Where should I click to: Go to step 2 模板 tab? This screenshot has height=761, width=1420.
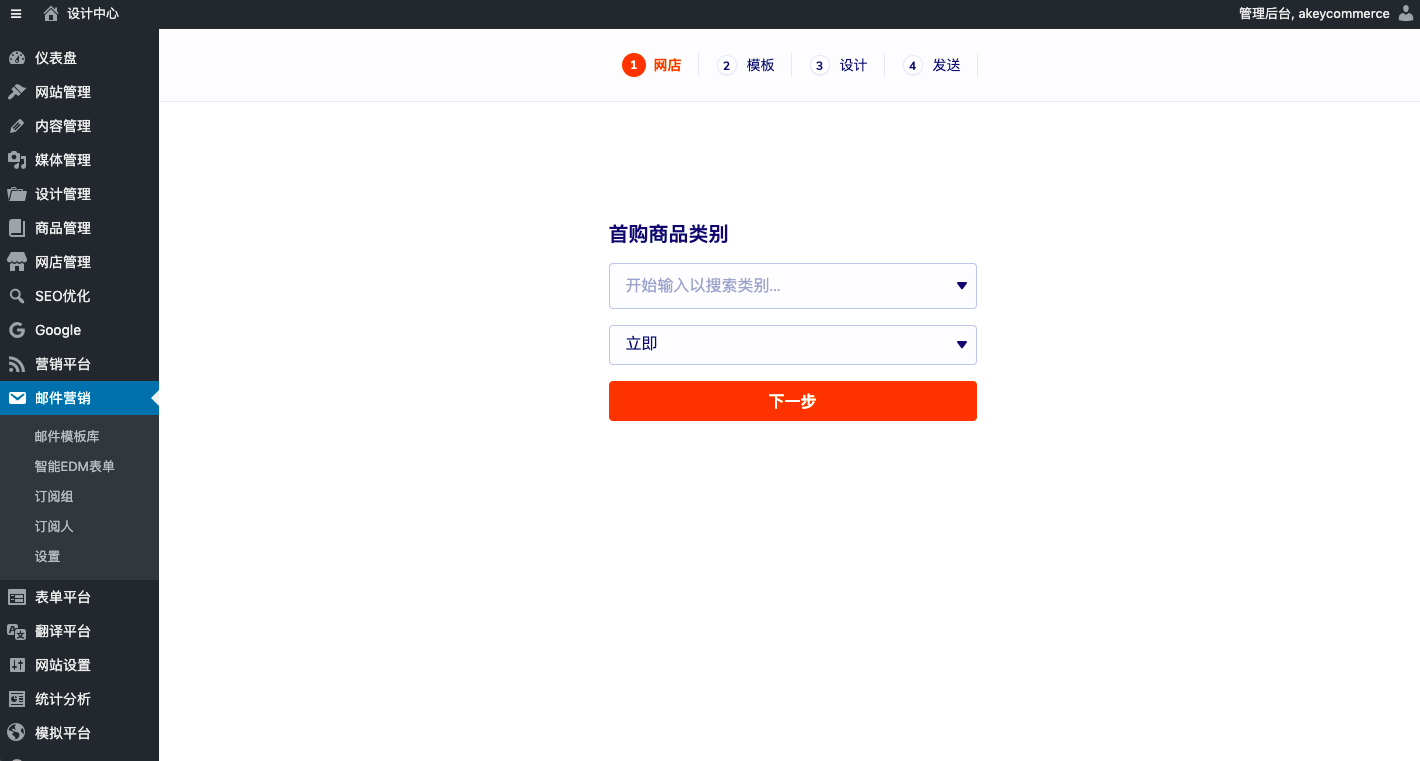(x=746, y=65)
